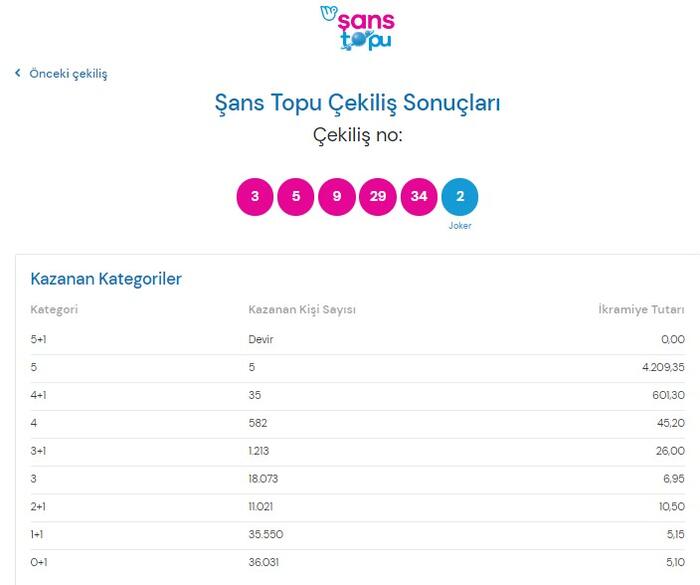Select the 5+1 Devir row

357,339
